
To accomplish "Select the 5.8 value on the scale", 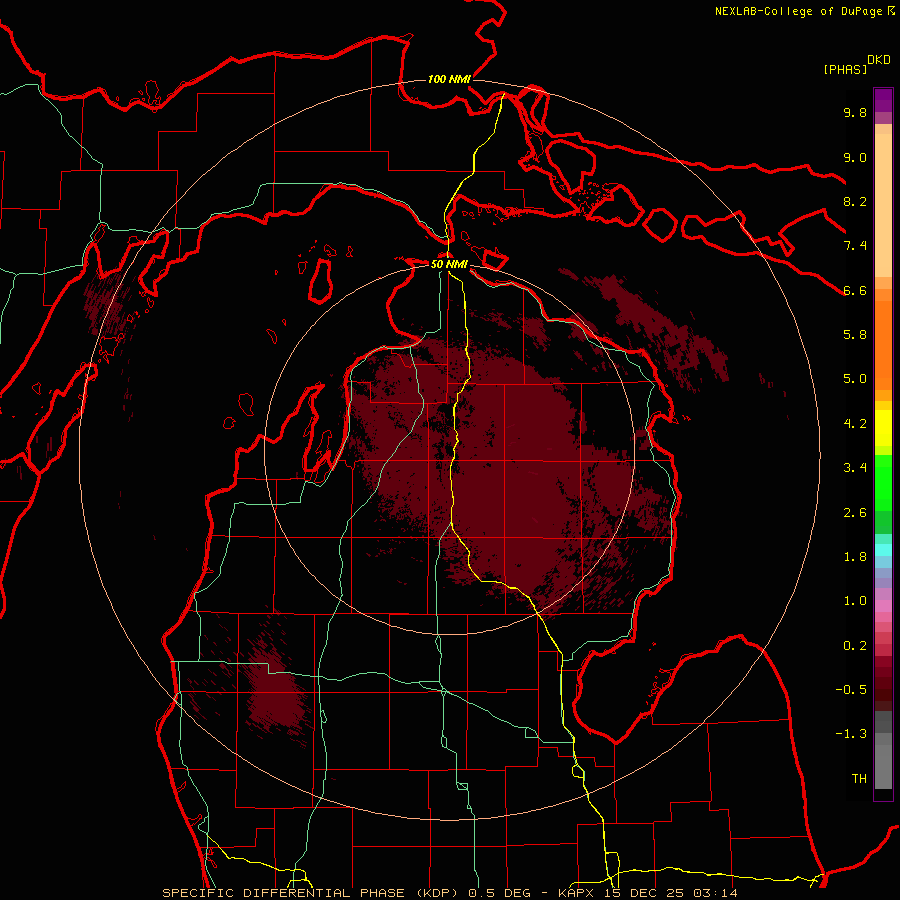I will click(855, 335).
